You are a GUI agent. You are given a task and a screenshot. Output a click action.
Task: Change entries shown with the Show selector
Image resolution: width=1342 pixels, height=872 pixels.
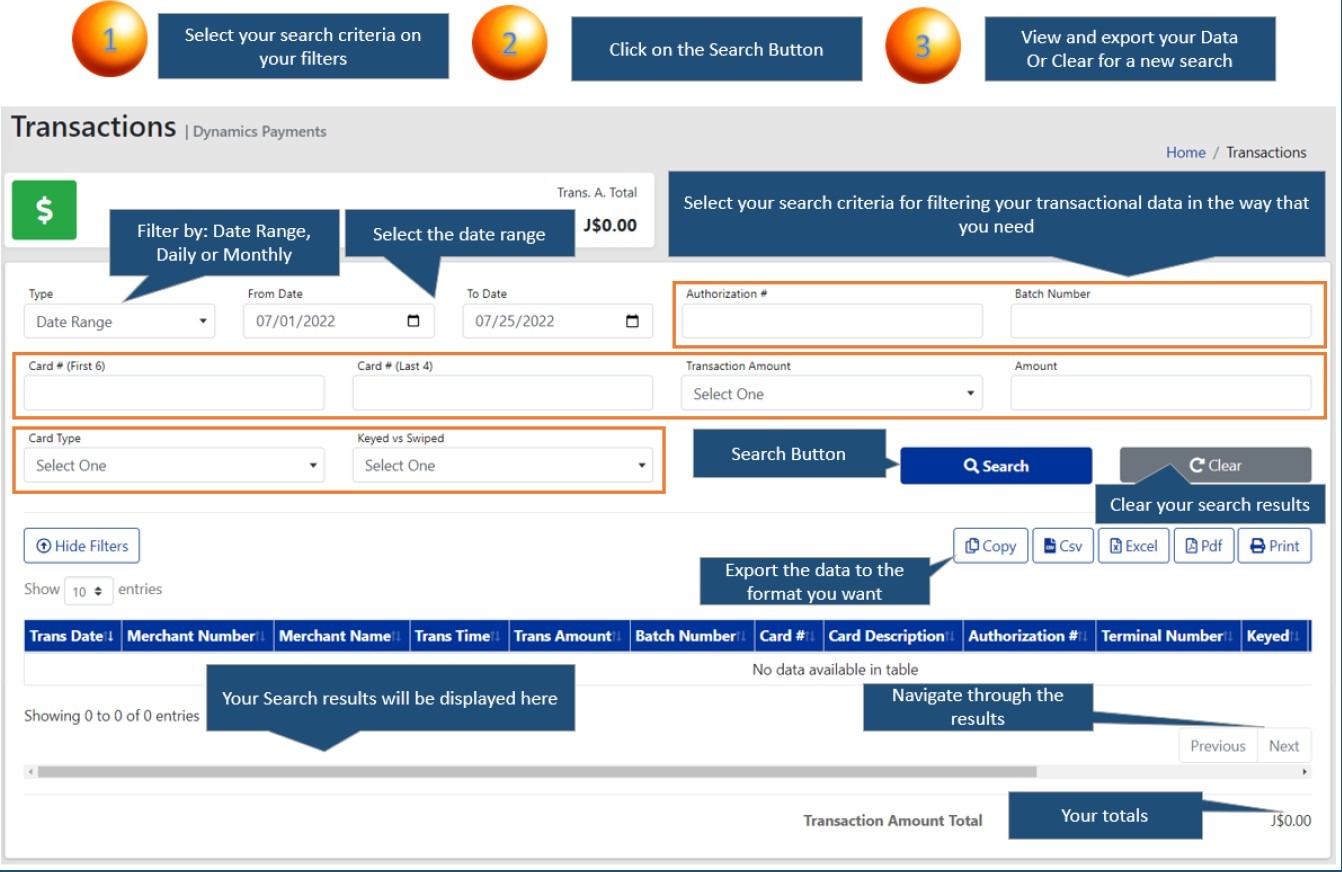[90, 589]
